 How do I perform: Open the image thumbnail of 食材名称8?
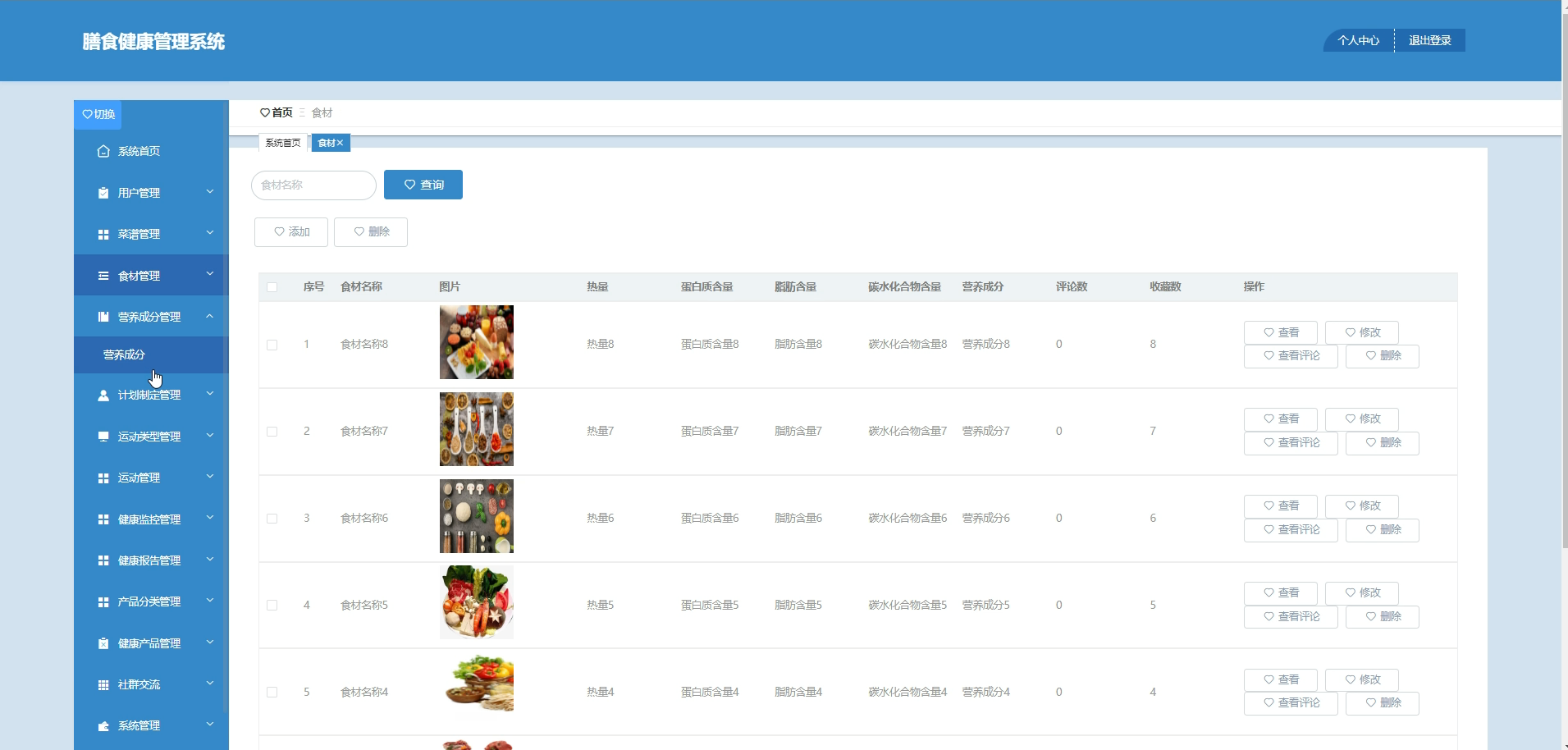(x=477, y=342)
